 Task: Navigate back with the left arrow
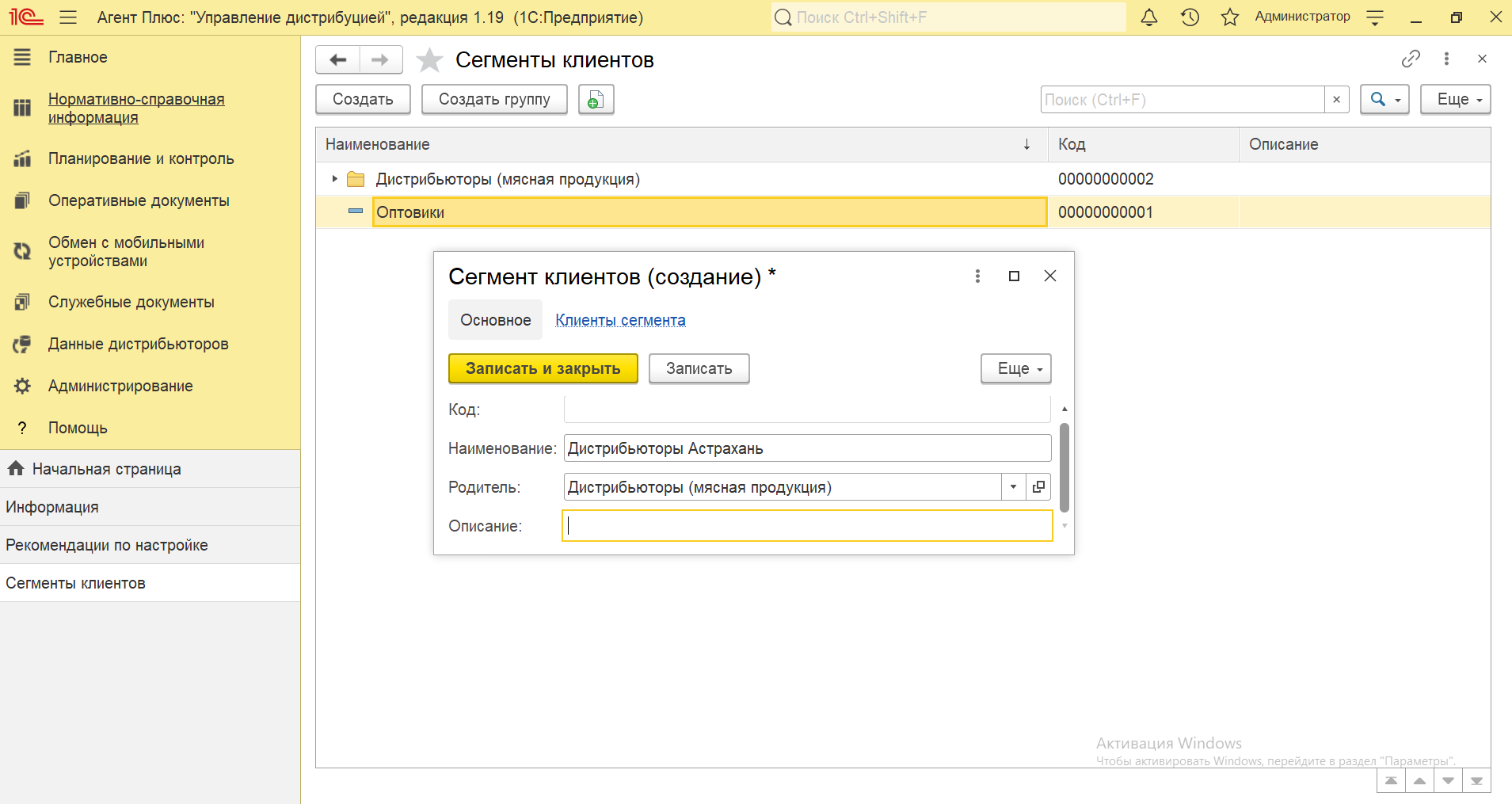coord(338,60)
